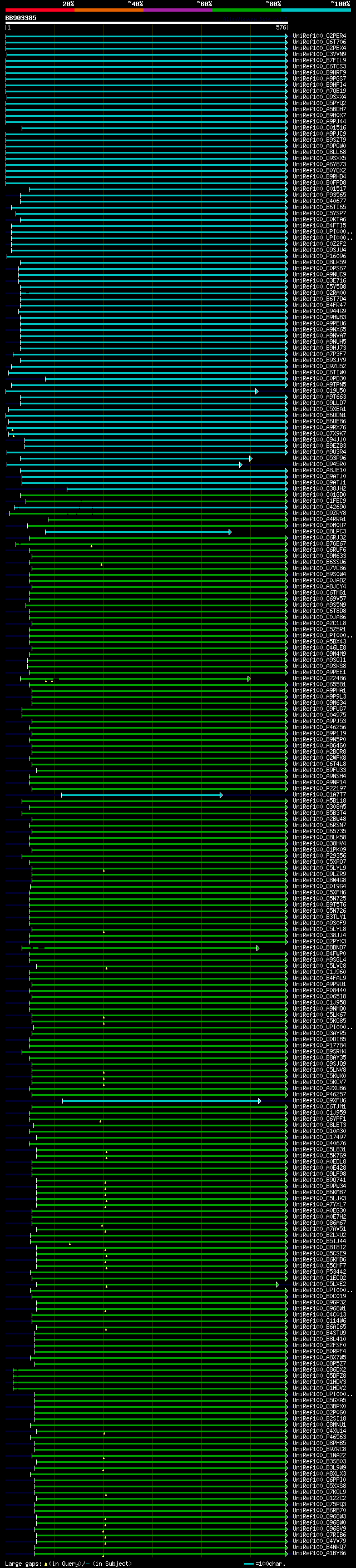Screen dimensions: 356x1568
Task: Select the query name BB903385
Action: (21, 18)
